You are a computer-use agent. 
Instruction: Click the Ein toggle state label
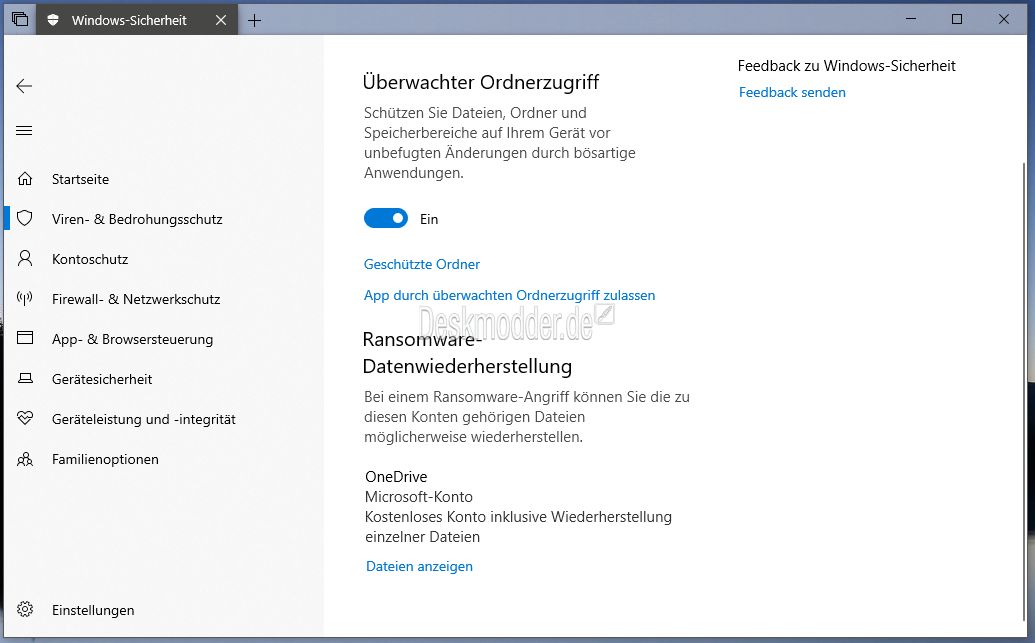point(429,219)
